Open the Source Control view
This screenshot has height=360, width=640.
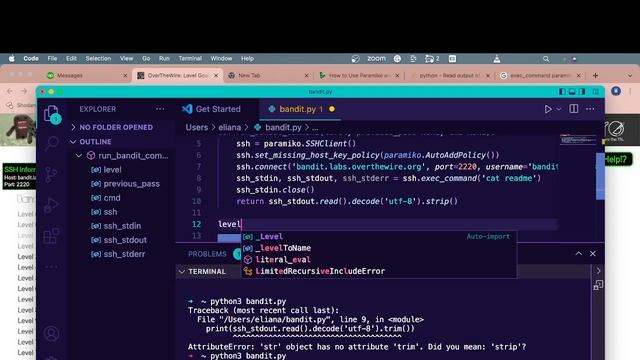point(51,174)
